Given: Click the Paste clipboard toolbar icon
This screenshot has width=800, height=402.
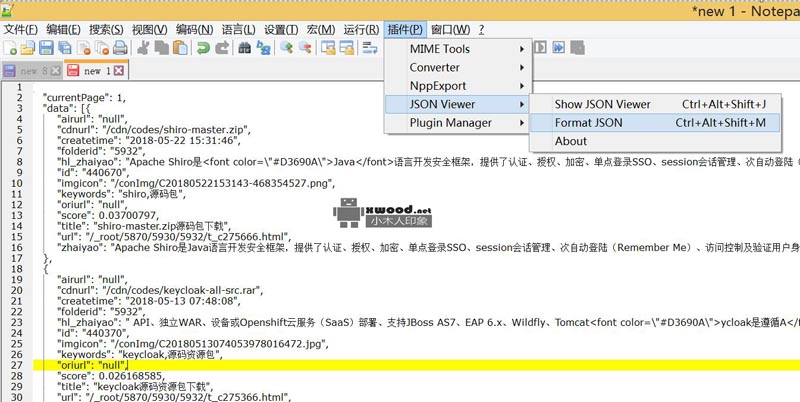Looking at the screenshot, I should pyautogui.click(x=180, y=48).
